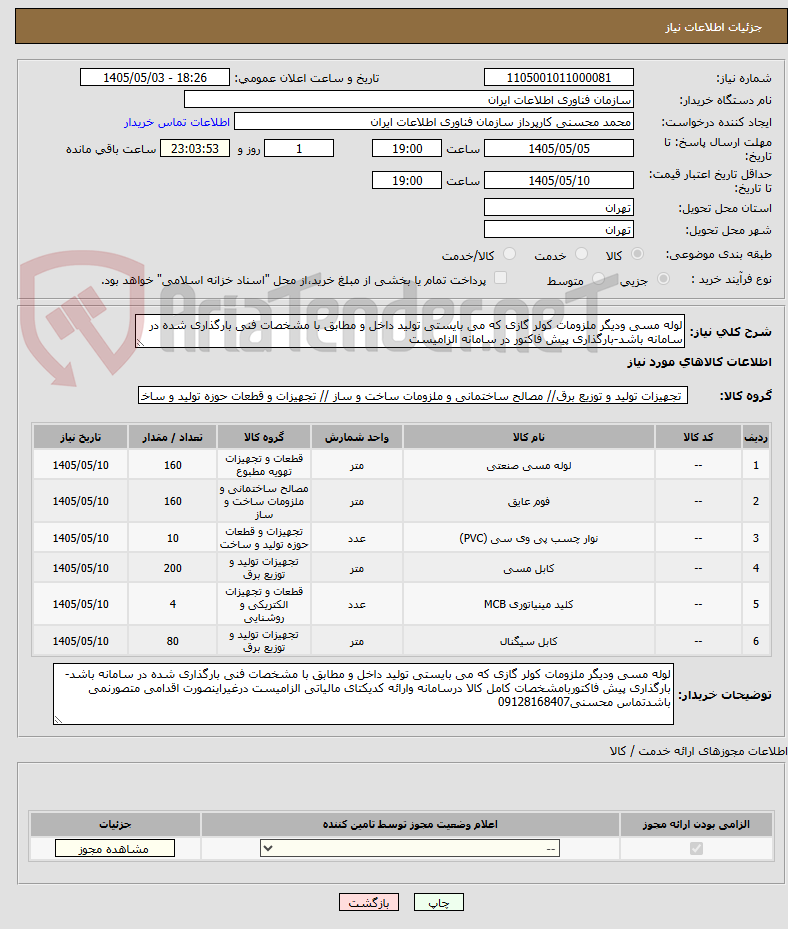Click the general description text area
This screenshot has width=788, height=929.
(410, 331)
